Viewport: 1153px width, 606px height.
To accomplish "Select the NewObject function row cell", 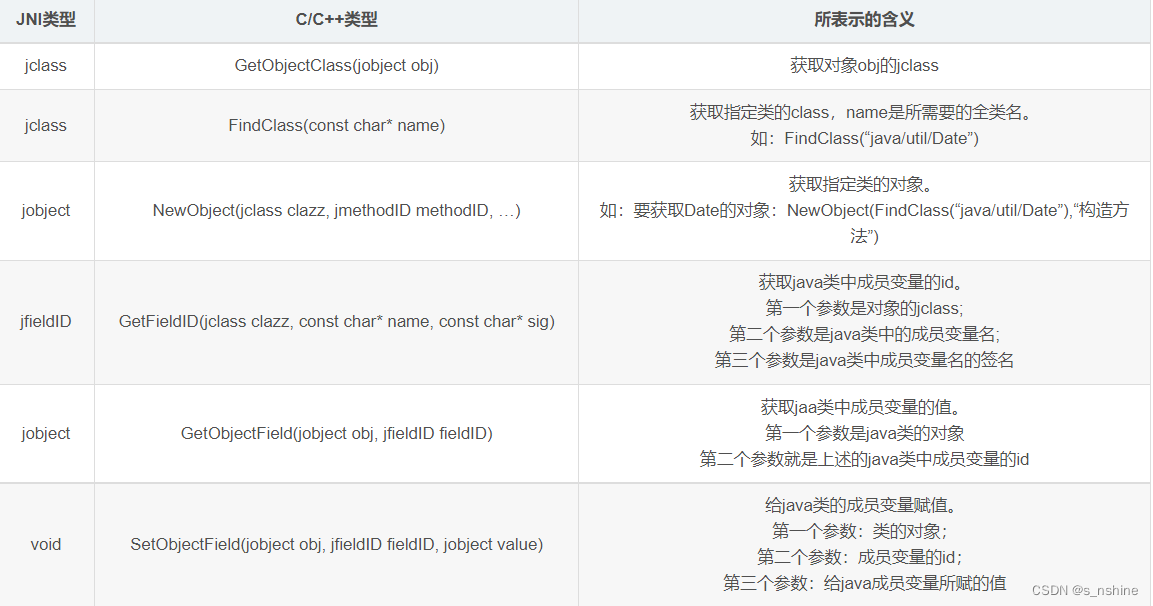I will coord(335,210).
